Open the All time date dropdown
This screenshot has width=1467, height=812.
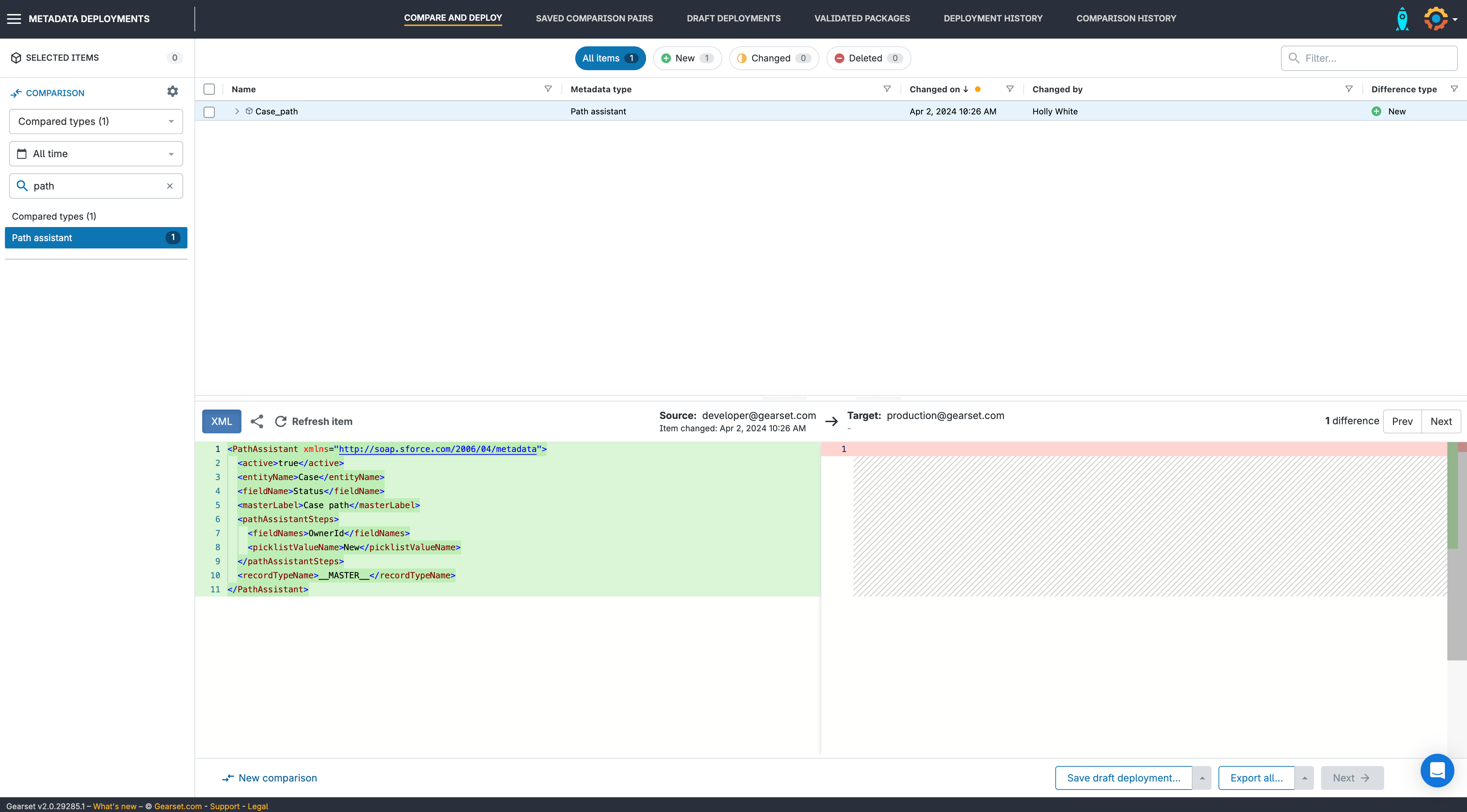[96, 154]
